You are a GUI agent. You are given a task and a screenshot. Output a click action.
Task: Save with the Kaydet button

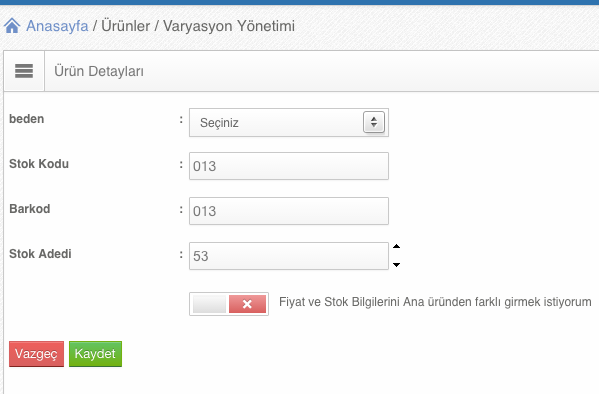(x=96, y=354)
